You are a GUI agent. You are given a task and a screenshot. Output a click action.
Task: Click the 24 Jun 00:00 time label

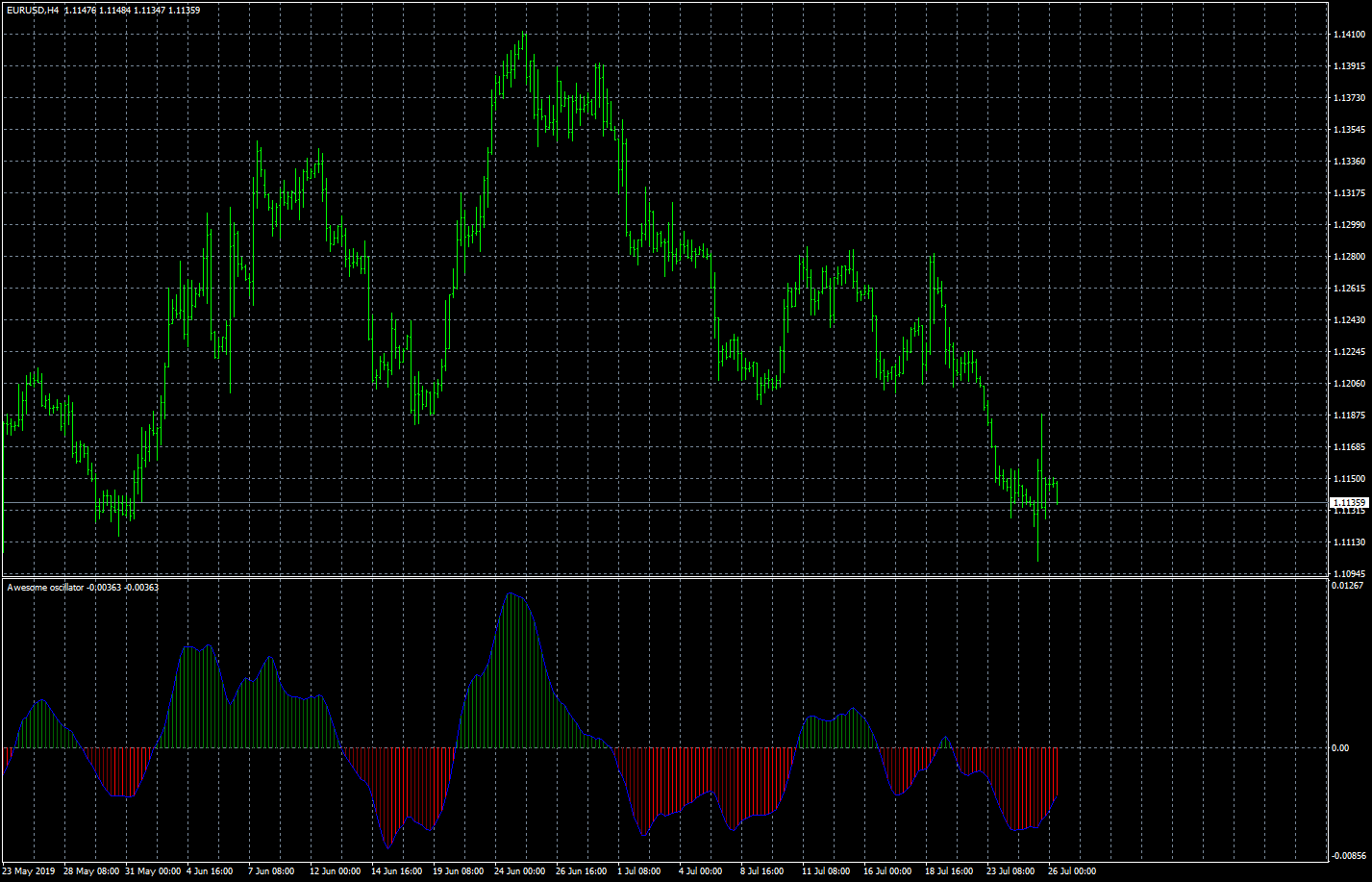520,871
